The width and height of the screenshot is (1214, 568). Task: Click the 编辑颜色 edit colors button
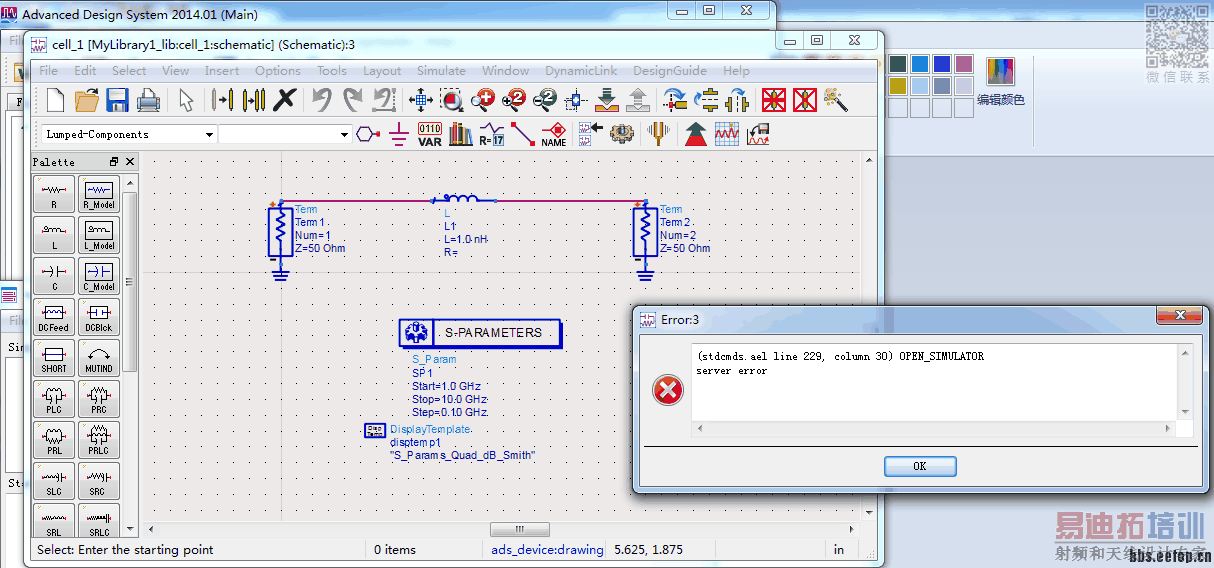pyautogui.click(x=1000, y=81)
